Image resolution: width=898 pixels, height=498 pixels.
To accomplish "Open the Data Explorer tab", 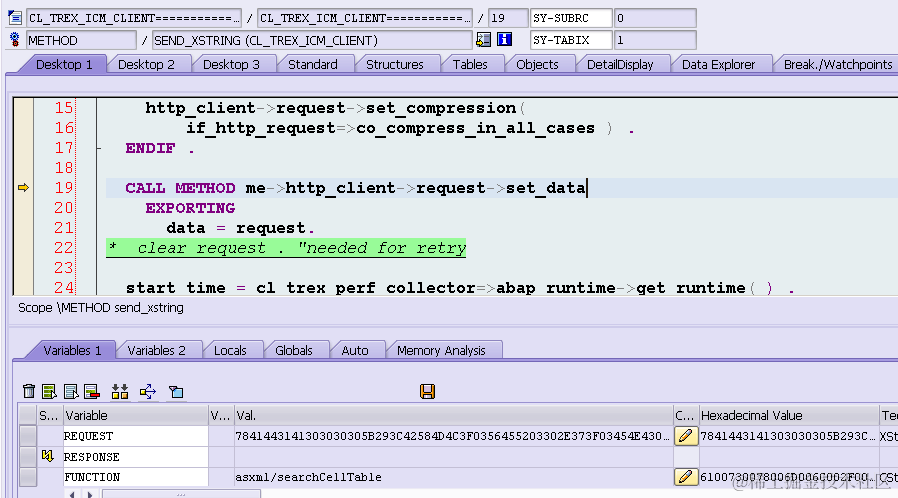I will (718, 64).
